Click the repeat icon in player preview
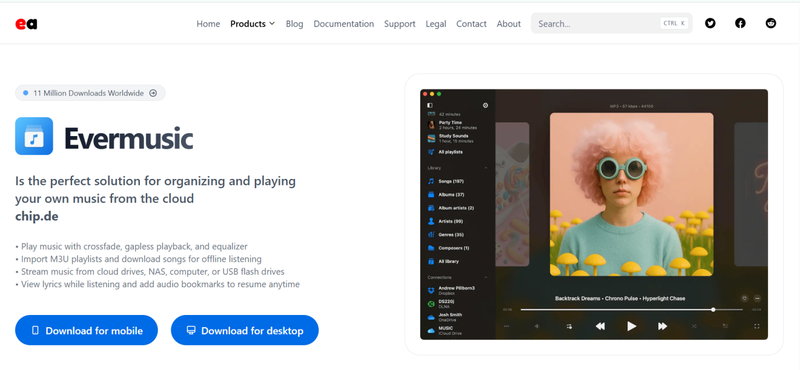 click(x=569, y=326)
